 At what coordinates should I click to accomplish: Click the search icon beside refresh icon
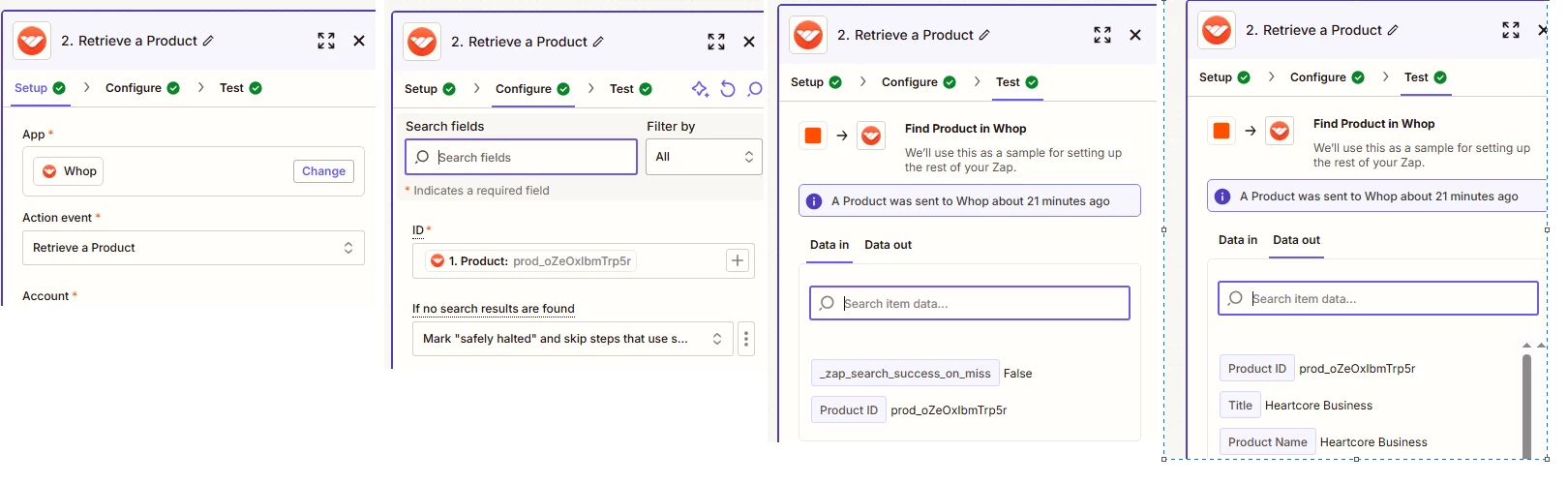(x=755, y=89)
